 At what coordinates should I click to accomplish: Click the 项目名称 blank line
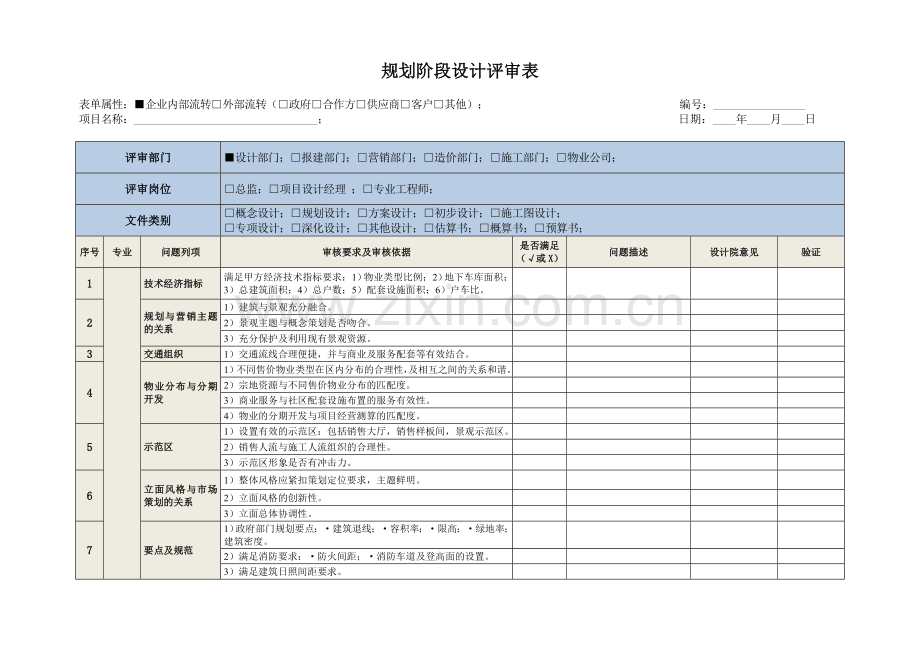(x=226, y=120)
